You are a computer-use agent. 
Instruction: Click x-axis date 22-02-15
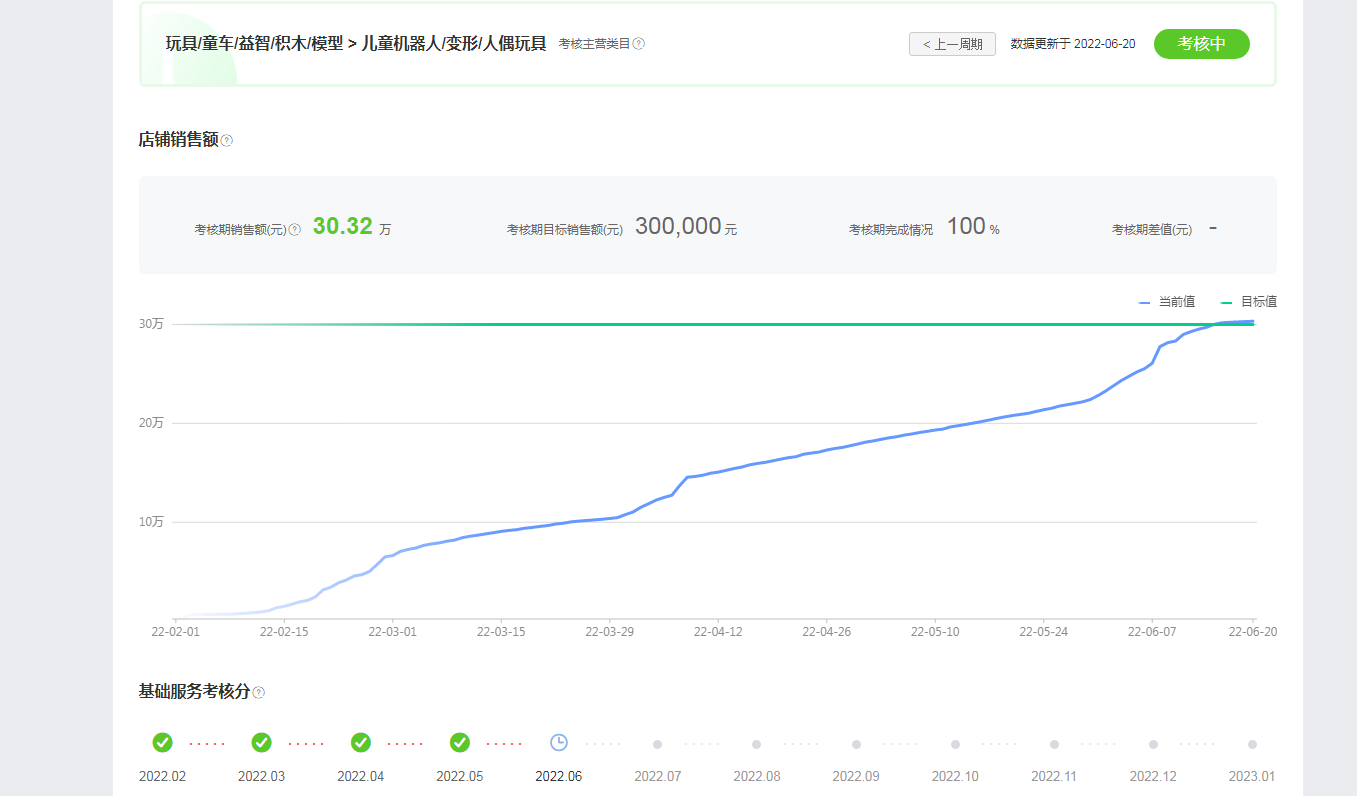coord(284,632)
